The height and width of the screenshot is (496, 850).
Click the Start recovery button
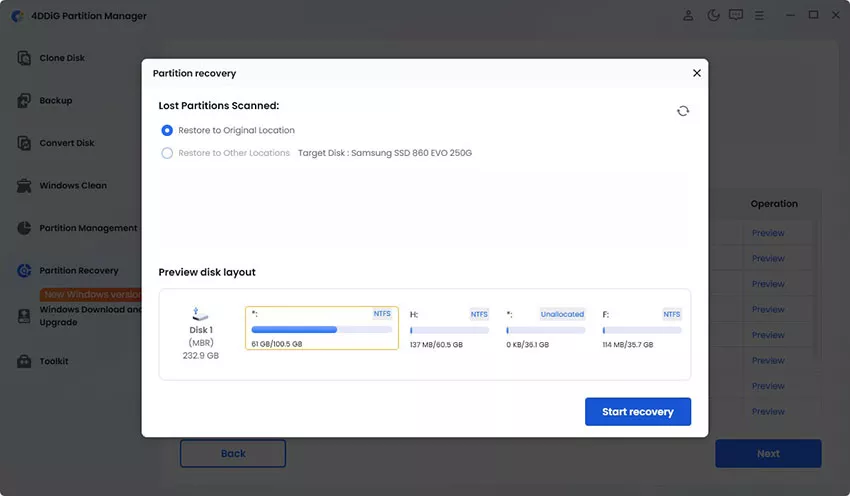(x=638, y=412)
